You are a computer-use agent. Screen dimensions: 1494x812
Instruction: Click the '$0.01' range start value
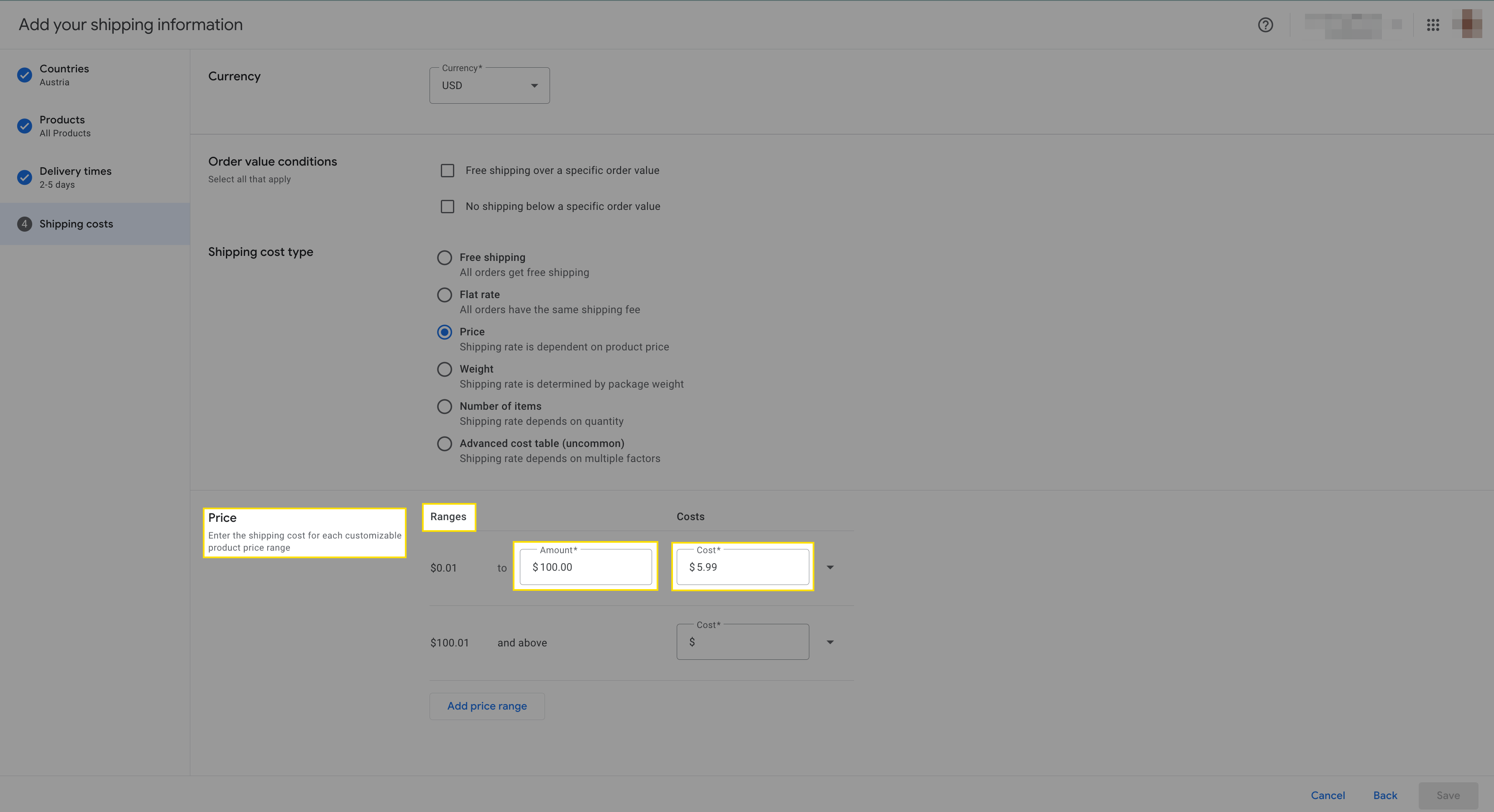[x=444, y=568]
